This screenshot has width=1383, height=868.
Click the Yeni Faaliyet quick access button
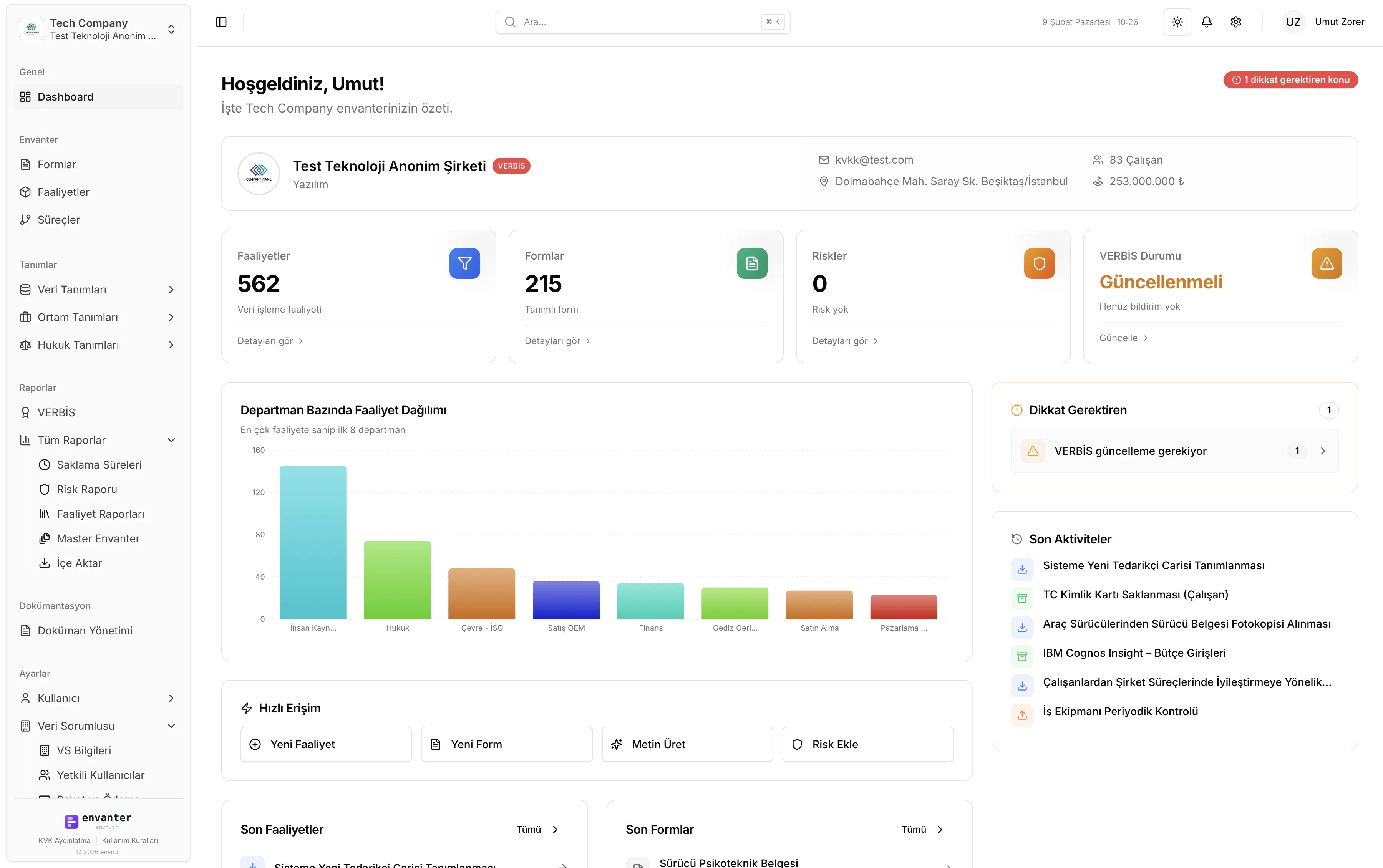325,744
